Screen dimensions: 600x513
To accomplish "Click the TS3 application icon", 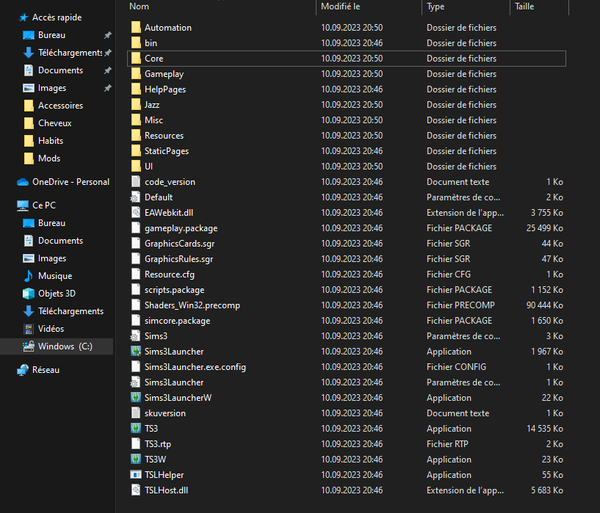I will click(x=136, y=428).
